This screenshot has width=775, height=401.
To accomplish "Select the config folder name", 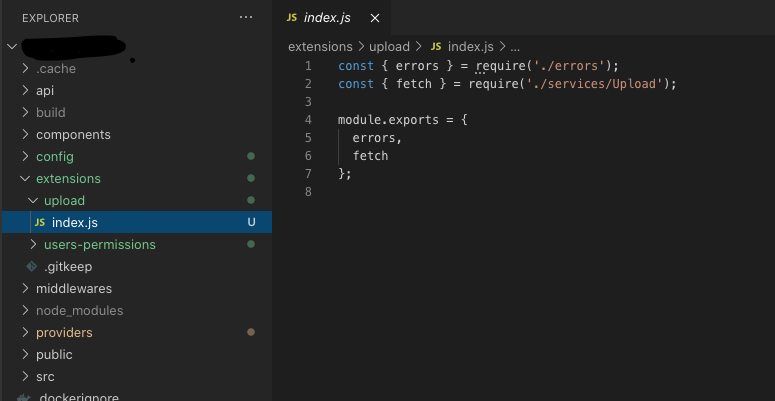I will click(x=55, y=157).
